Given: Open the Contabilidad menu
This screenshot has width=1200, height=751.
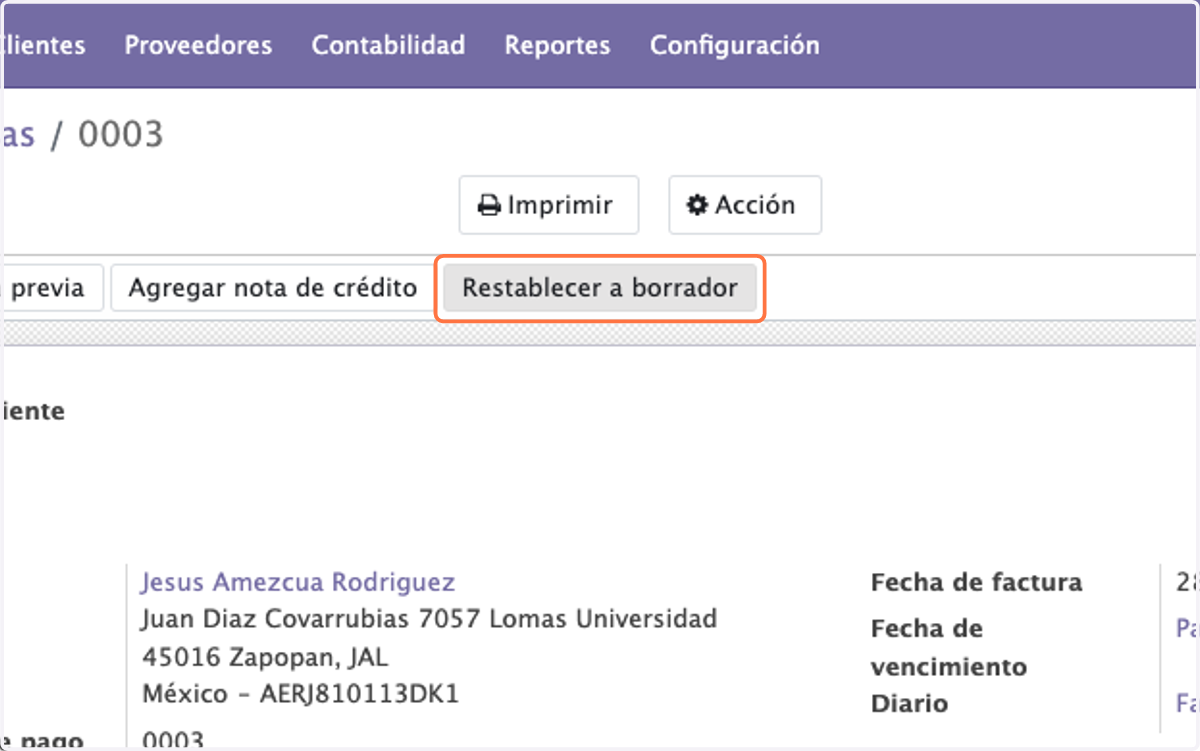Looking at the screenshot, I should [x=388, y=45].
